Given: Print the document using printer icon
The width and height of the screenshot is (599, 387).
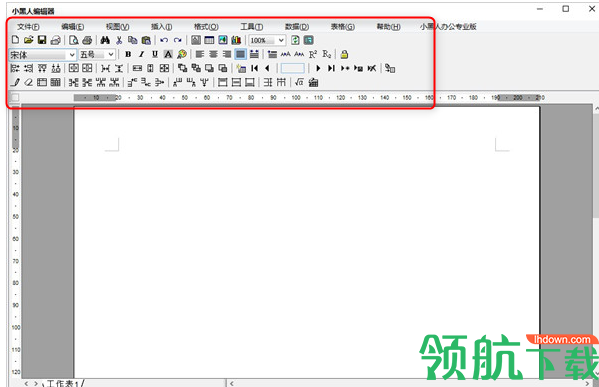Looking at the screenshot, I should (87, 40).
